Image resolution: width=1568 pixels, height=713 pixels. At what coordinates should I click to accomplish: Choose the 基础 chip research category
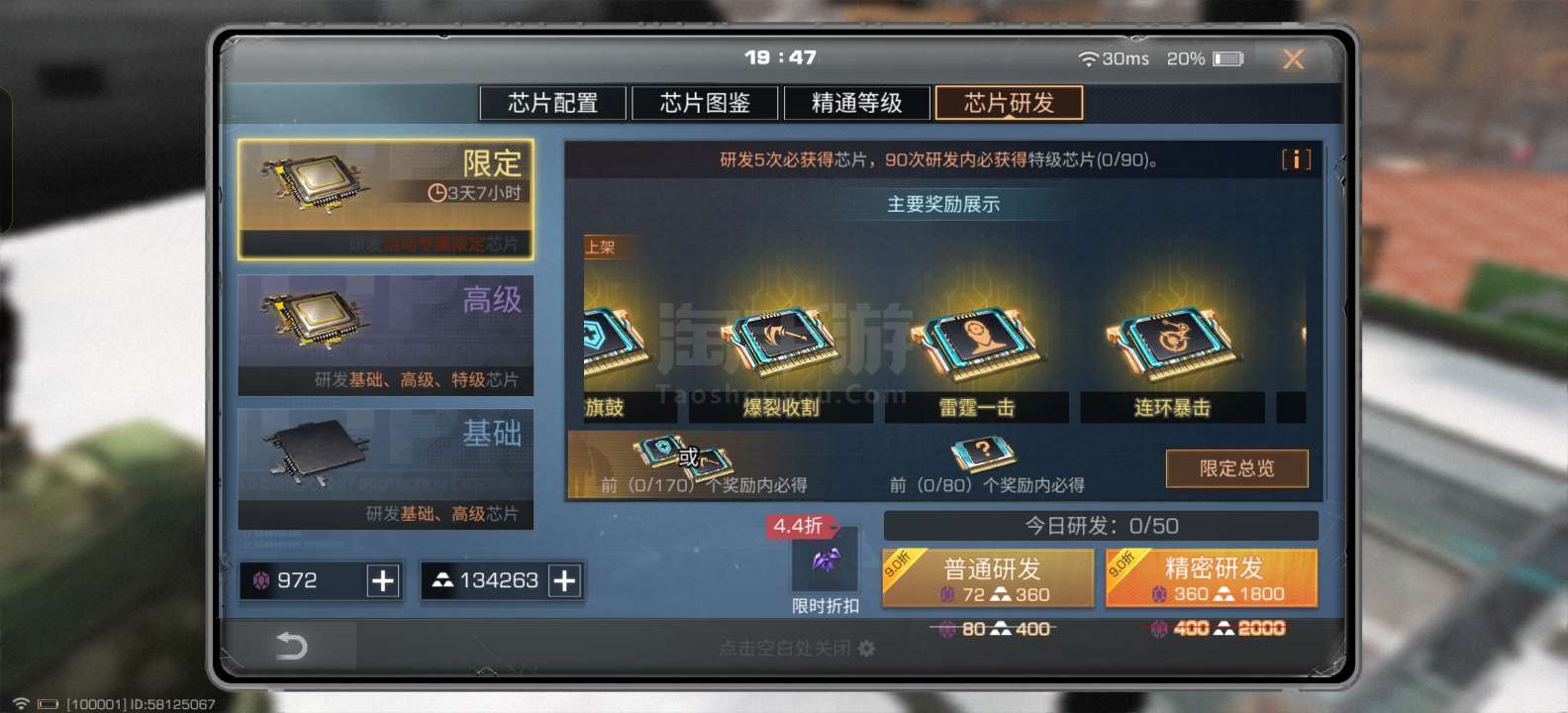pyautogui.click(x=386, y=469)
